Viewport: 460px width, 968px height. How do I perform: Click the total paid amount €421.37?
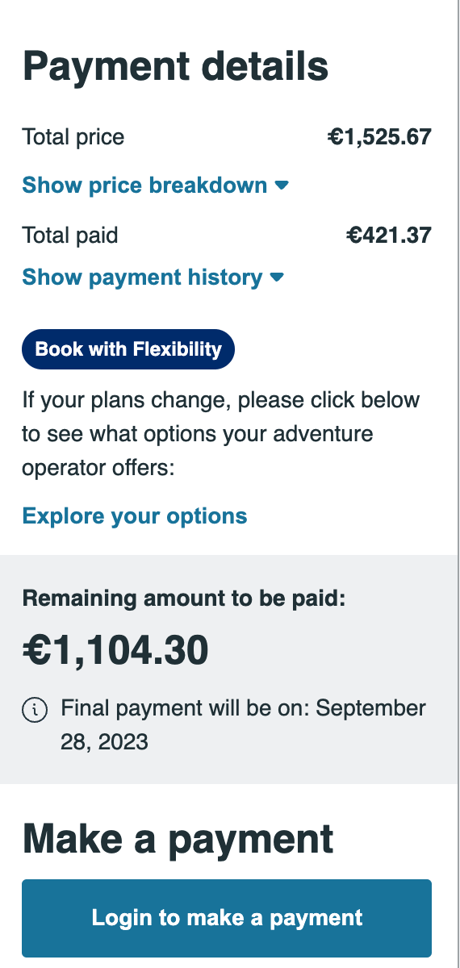point(388,235)
